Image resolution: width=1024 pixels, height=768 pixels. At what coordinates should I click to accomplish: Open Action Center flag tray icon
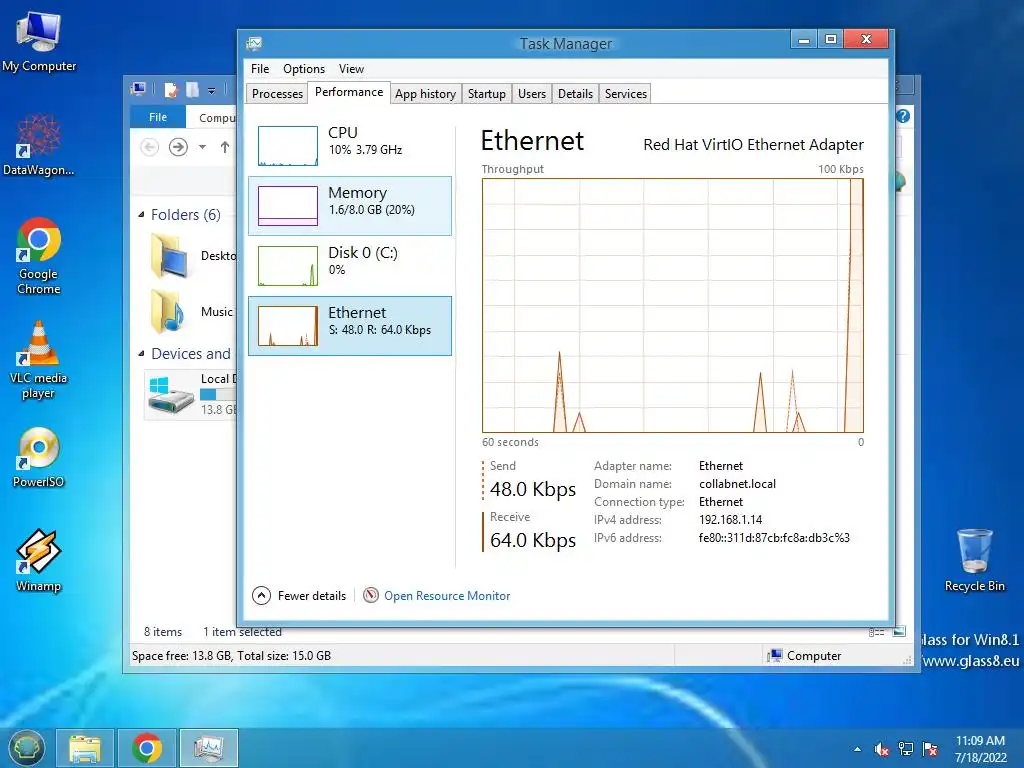(x=930, y=749)
